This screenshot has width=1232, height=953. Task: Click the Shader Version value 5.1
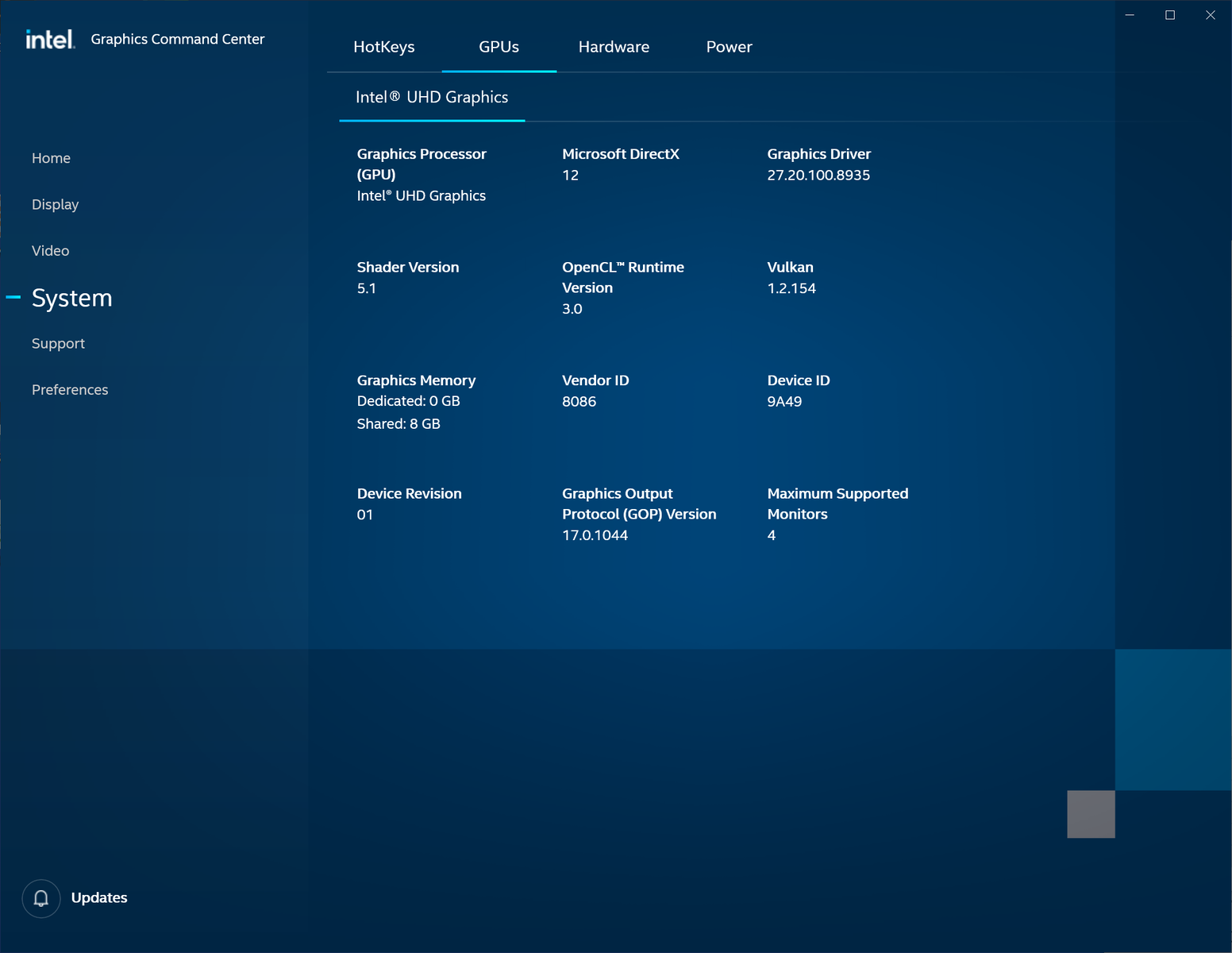click(x=366, y=288)
